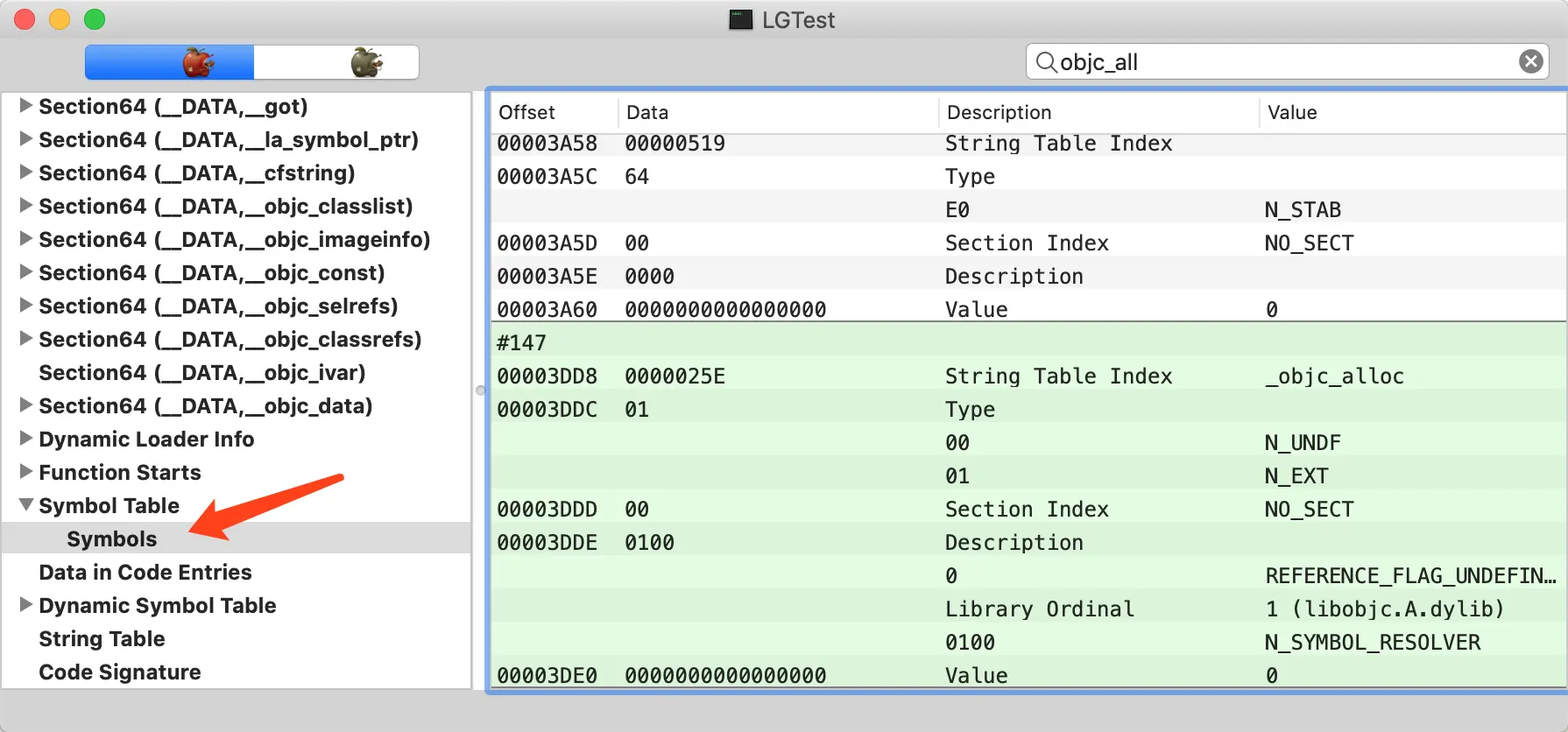Screen dimensions: 1568x732
Task: Select Section64 (__DATA,__la_symbol_ptr) row
Action: tap(229, 140)
